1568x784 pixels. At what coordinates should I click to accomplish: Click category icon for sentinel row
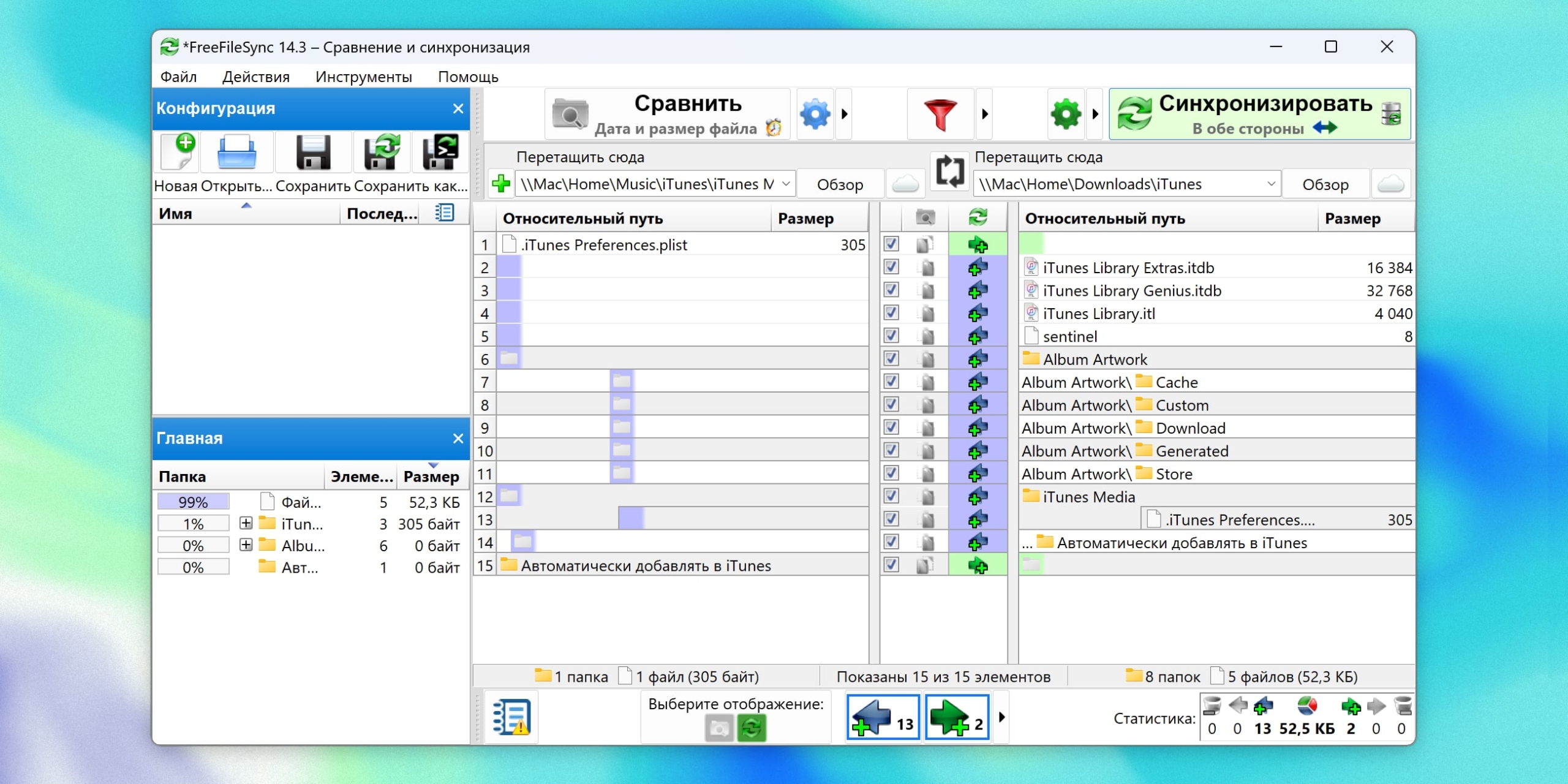pyautogui.click(x=927, y=336)
